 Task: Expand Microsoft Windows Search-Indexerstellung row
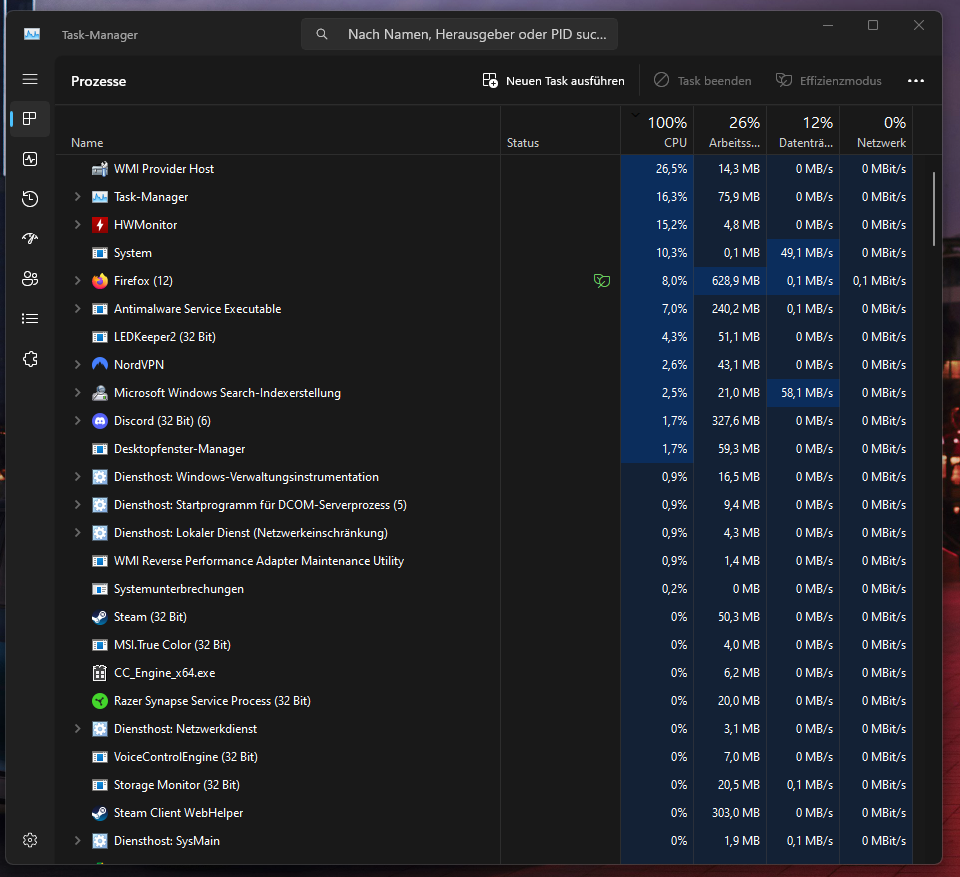(x=77, y=393)
